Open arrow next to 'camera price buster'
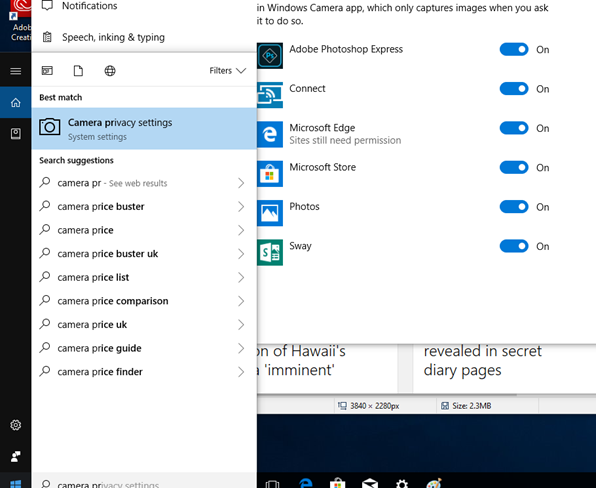Image resolution: width=596 pixels, height=488 pixels. point(241,207)
